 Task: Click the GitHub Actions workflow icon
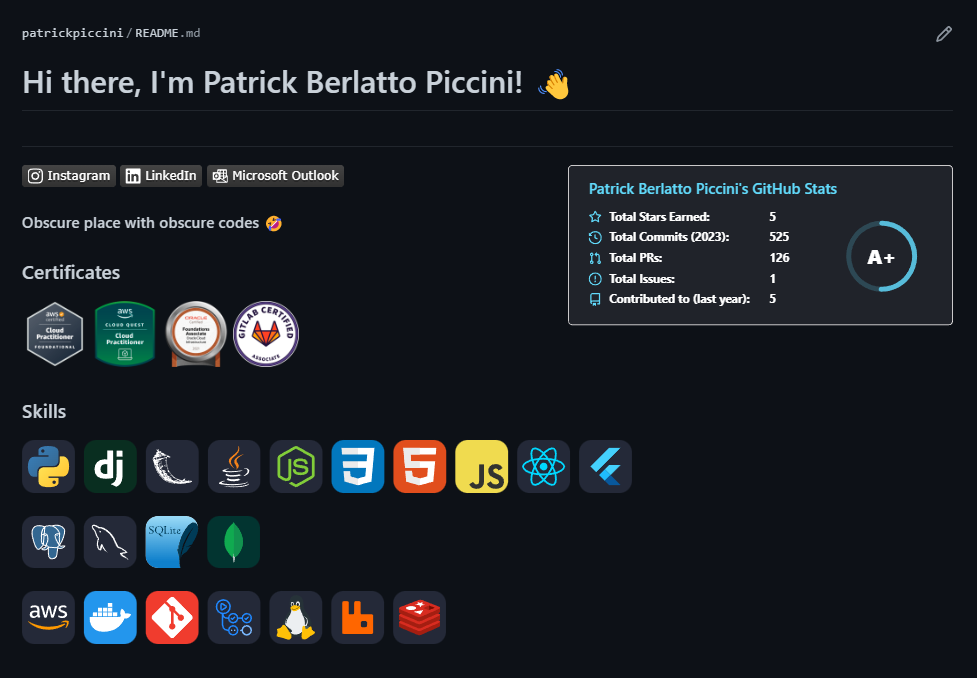234,618
